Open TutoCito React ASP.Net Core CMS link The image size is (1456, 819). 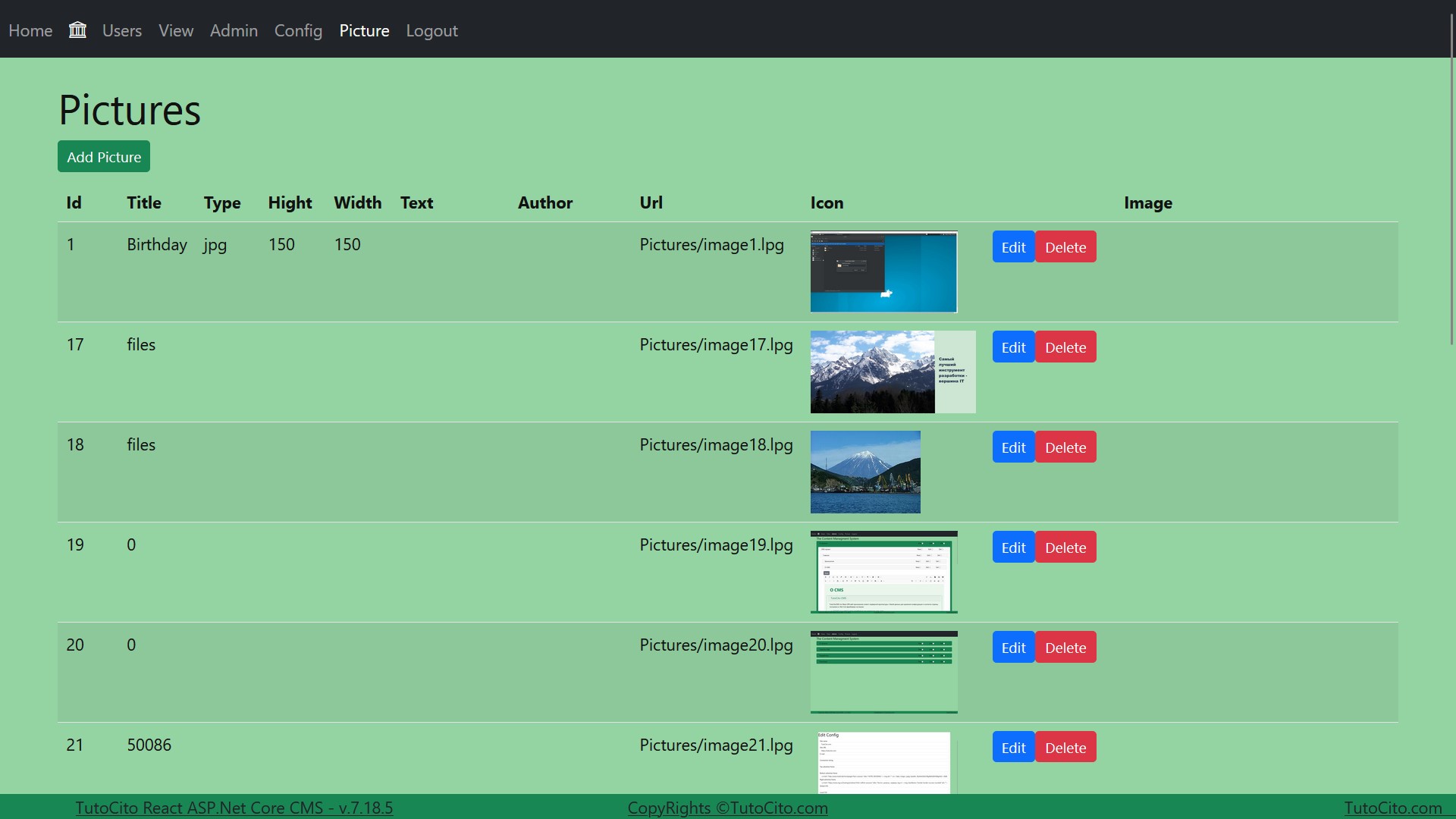click(234, 808)
